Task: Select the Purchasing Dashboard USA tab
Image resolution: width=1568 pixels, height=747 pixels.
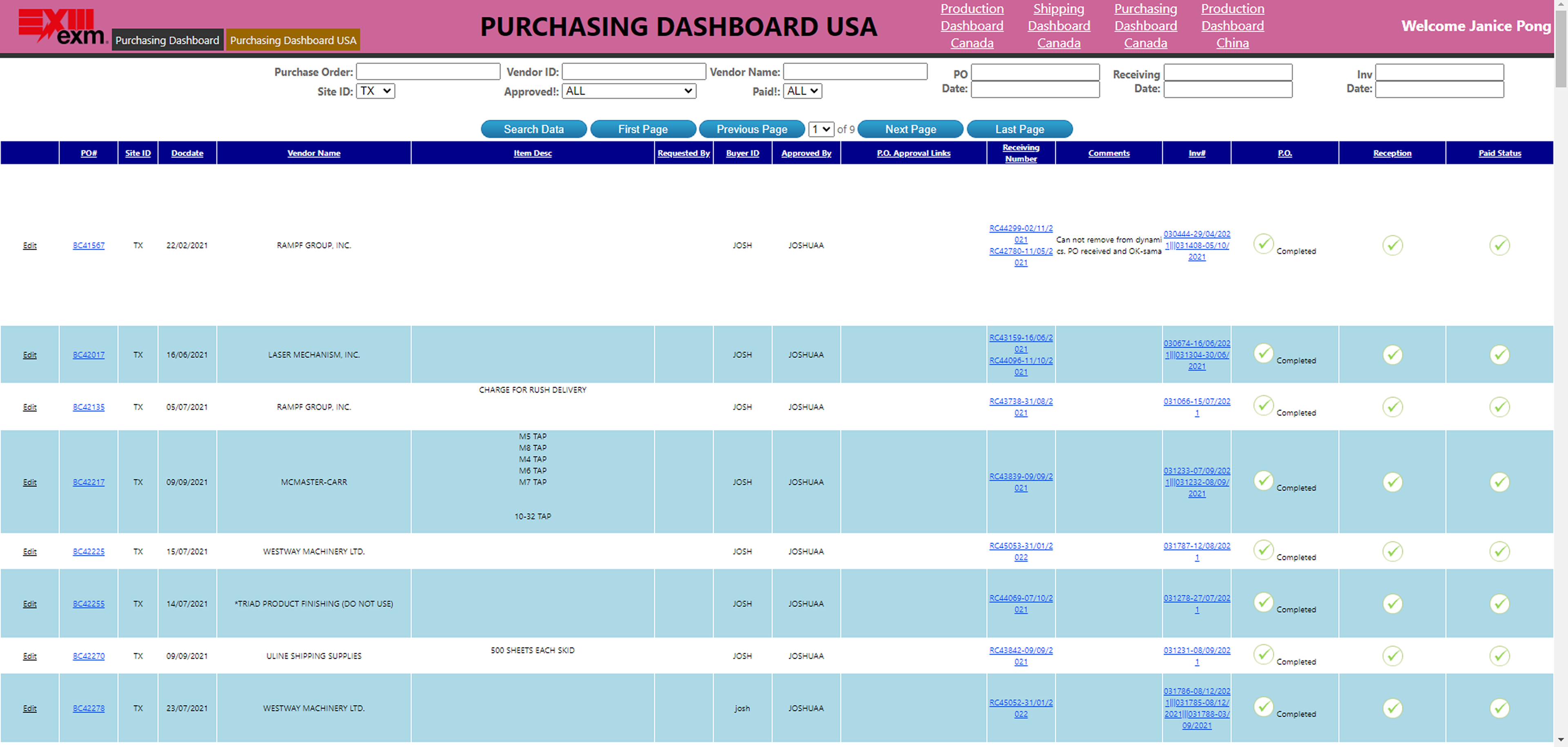Action: [x=293, y=40]
